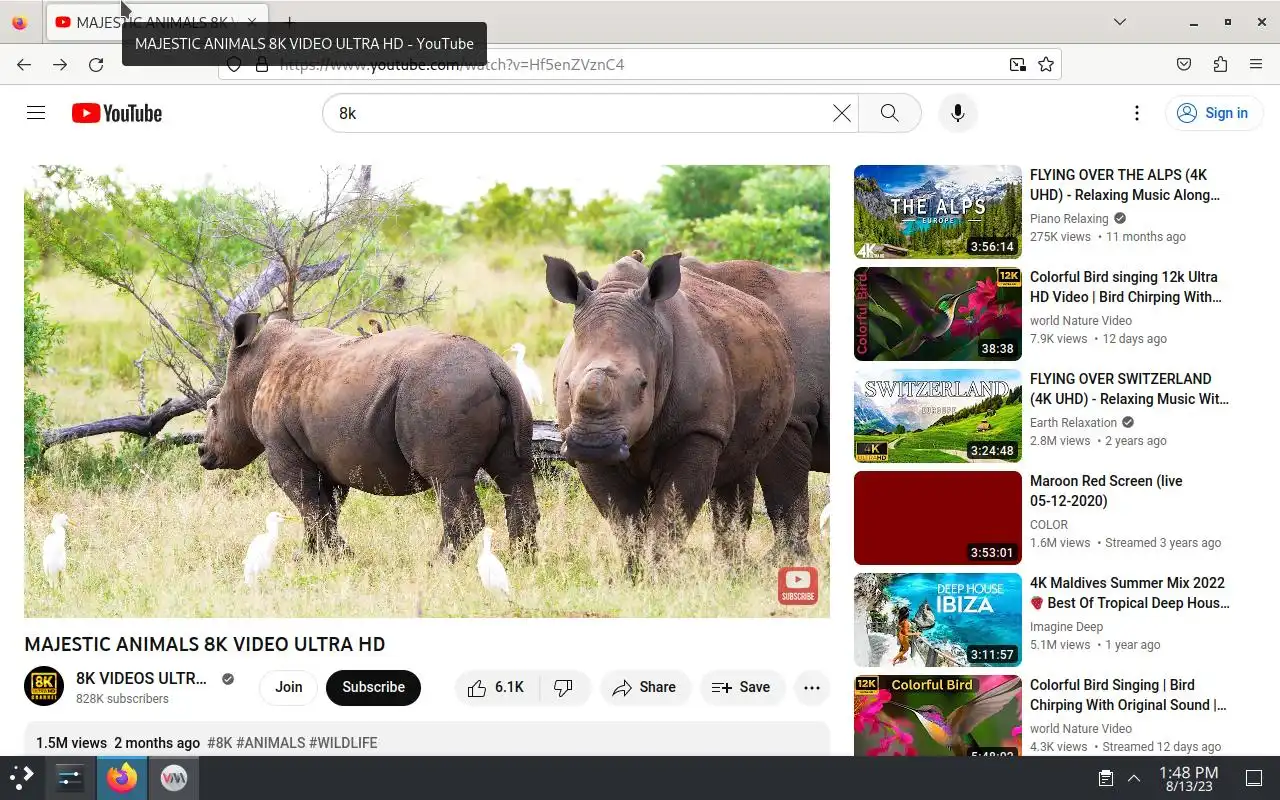The image size is (1280, 800).
Task: Open YouTube settings three-dot menu
Action: click(1136, 113)
